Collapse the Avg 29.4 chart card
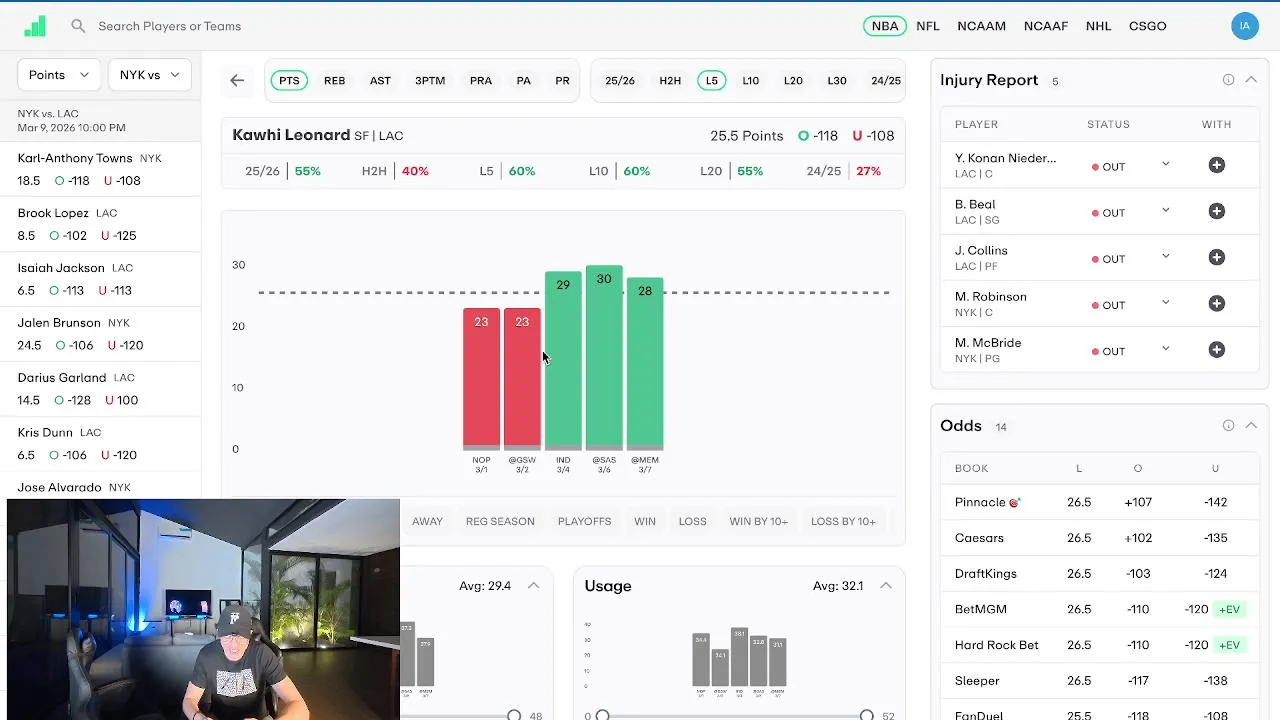The width and height of the screenshot is (1280, 720). [534, 586]
